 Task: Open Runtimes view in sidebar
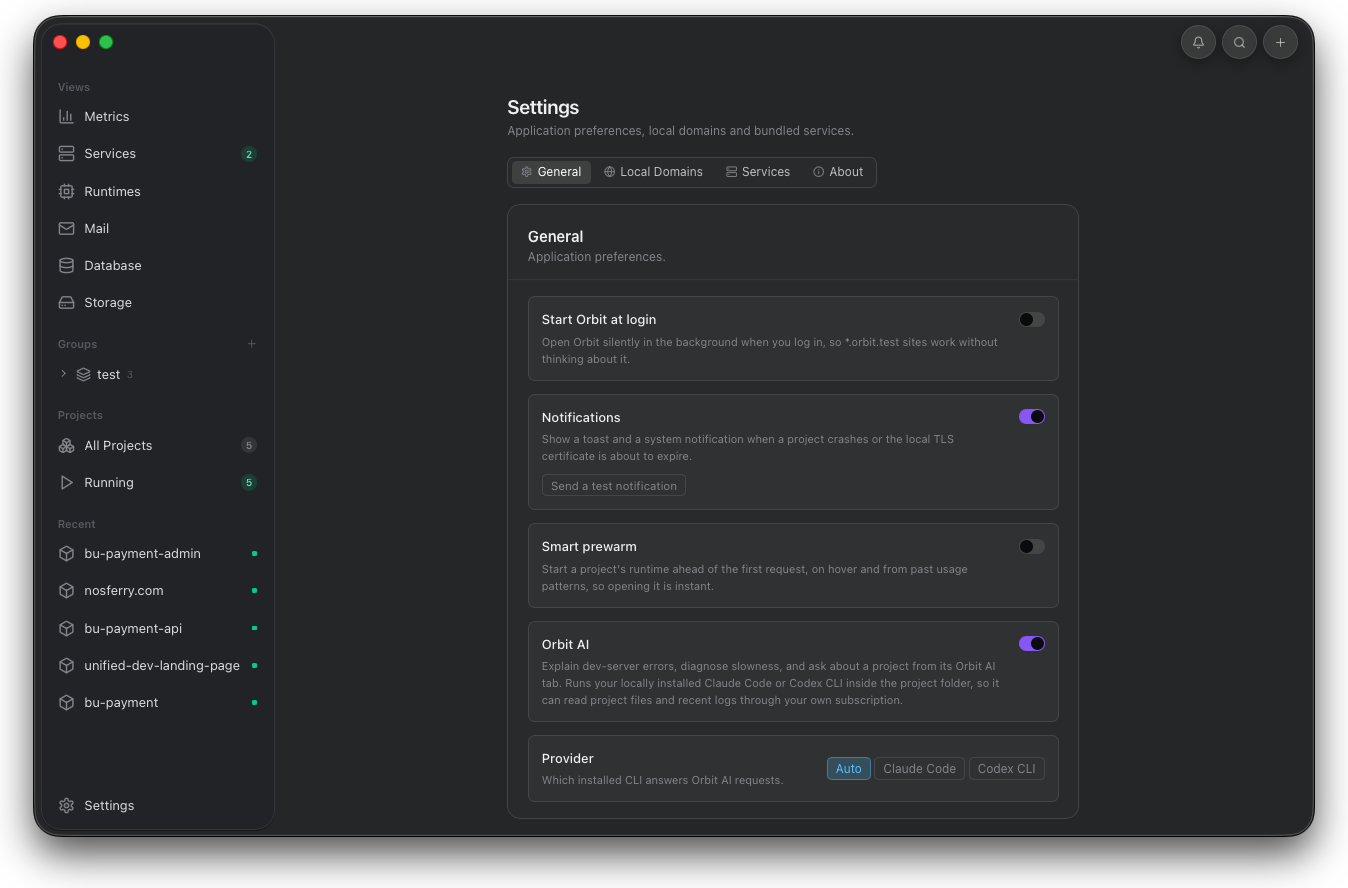[158, 191]
